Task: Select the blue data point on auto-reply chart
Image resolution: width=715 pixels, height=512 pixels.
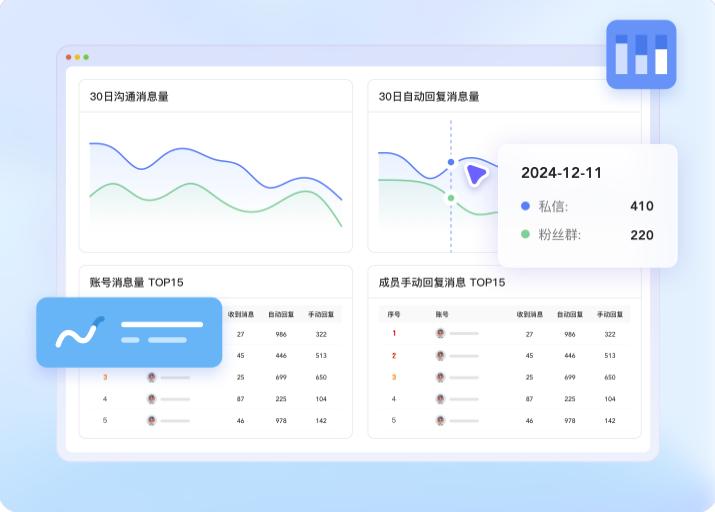Action: (x=451, y=162)
